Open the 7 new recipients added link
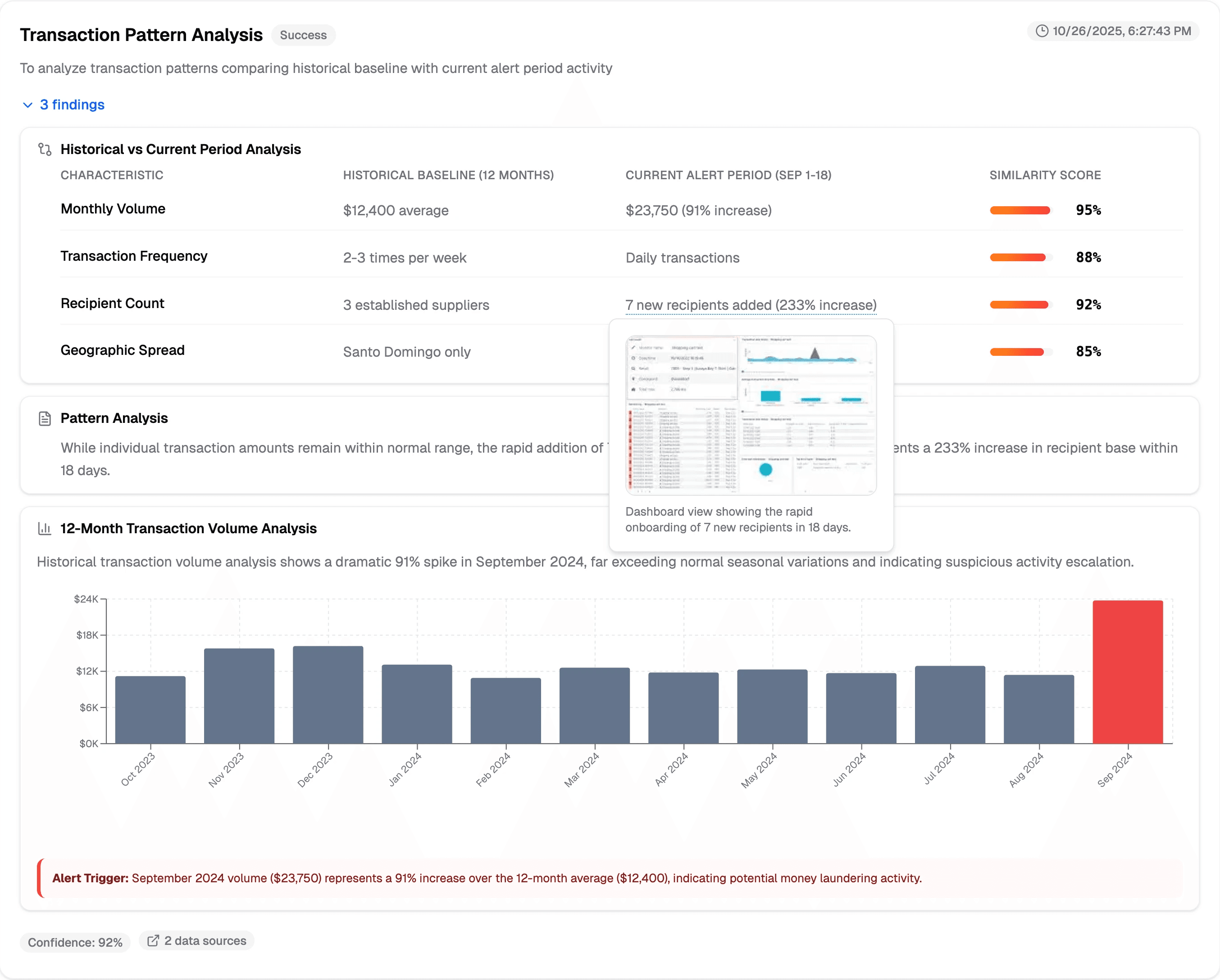 750,305
